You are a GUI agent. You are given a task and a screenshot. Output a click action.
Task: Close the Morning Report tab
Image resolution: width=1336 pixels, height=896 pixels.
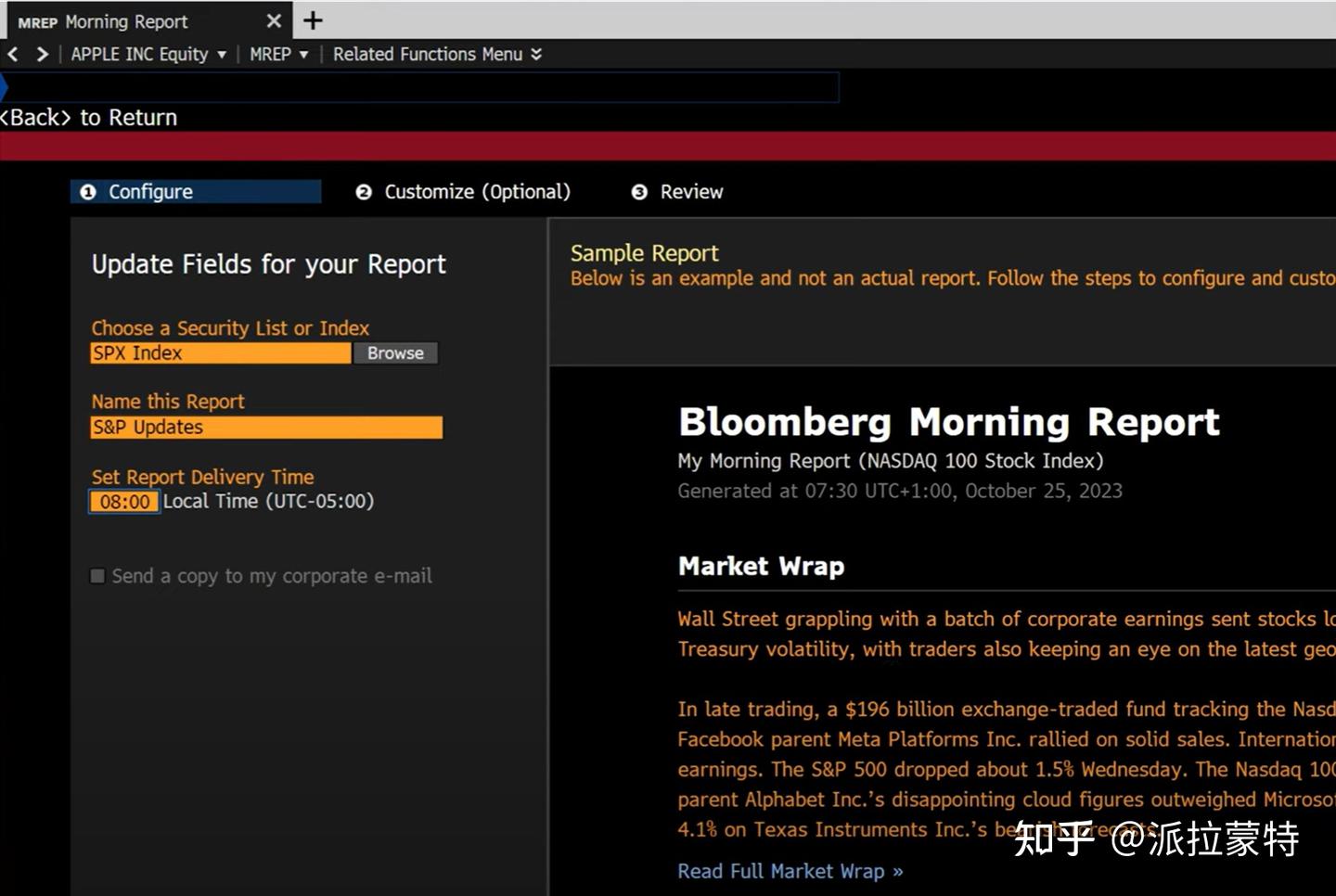[x=274, y=20]
